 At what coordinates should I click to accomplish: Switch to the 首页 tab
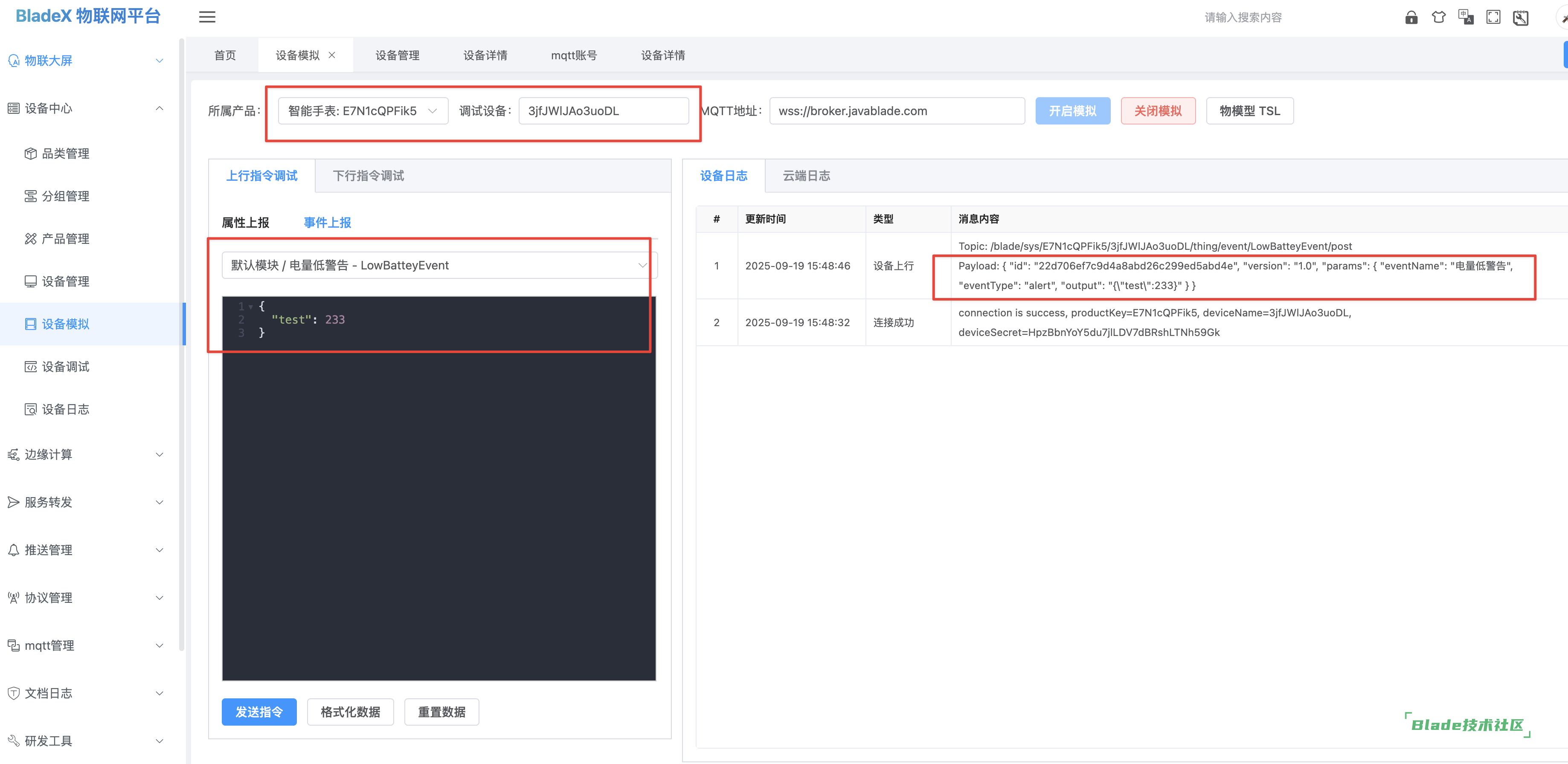coord(225,55)
